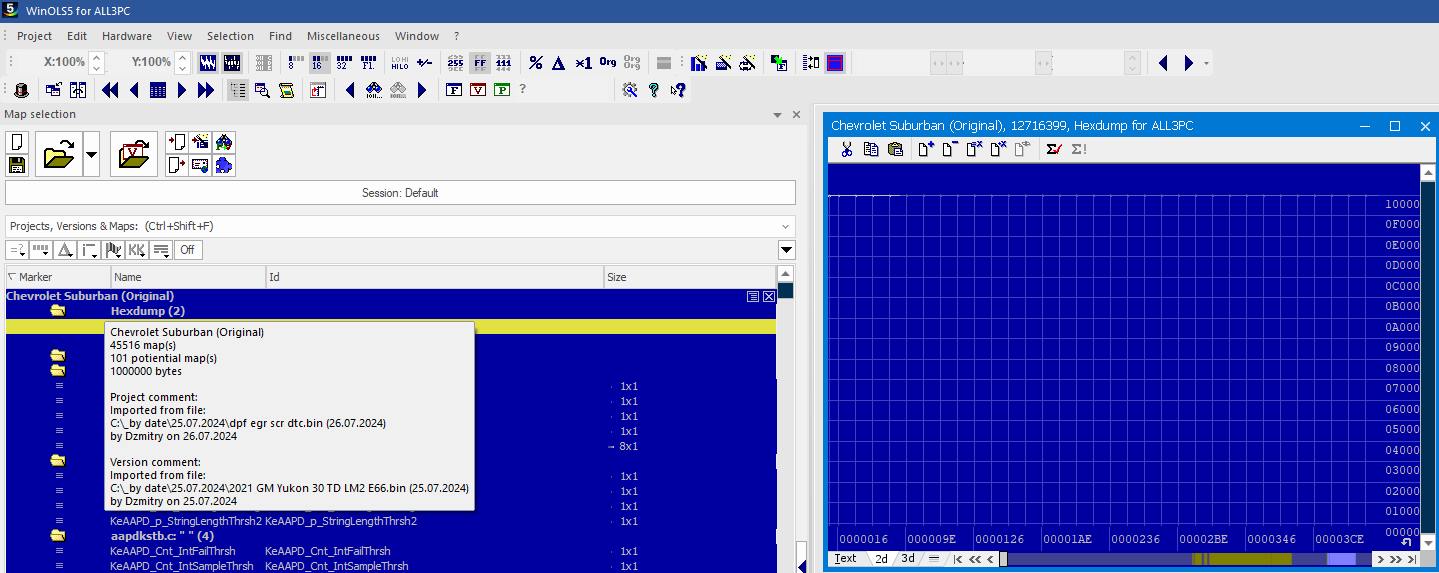Select the decimal 255 number format
1439x573 pixels.
(455, 62)
